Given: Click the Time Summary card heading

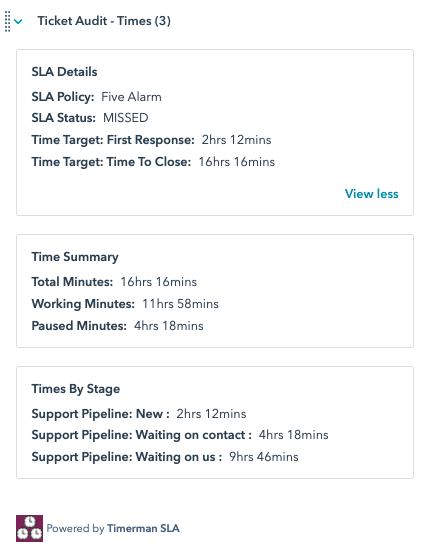Looking at the screenshot, I should (75, 257).
